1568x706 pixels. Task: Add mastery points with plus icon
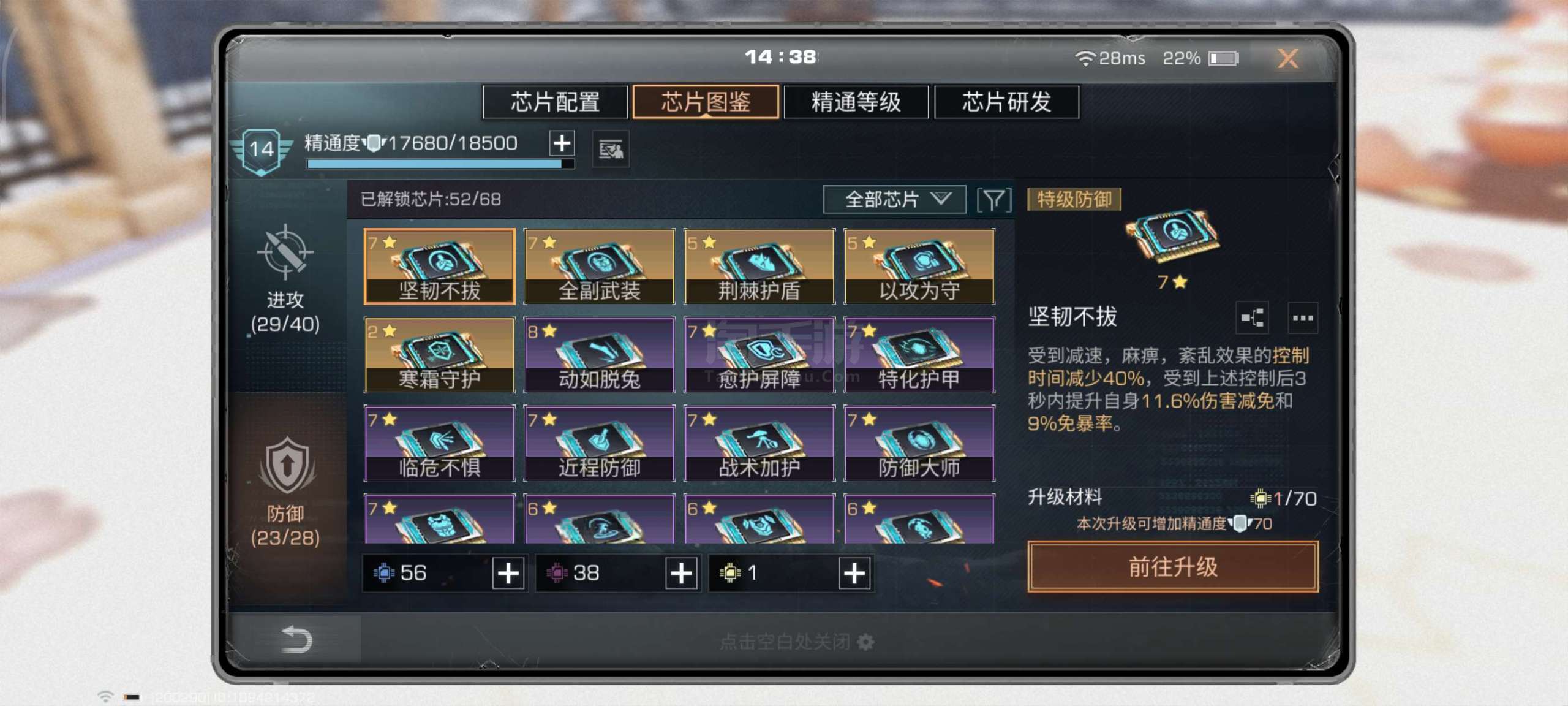562,143
